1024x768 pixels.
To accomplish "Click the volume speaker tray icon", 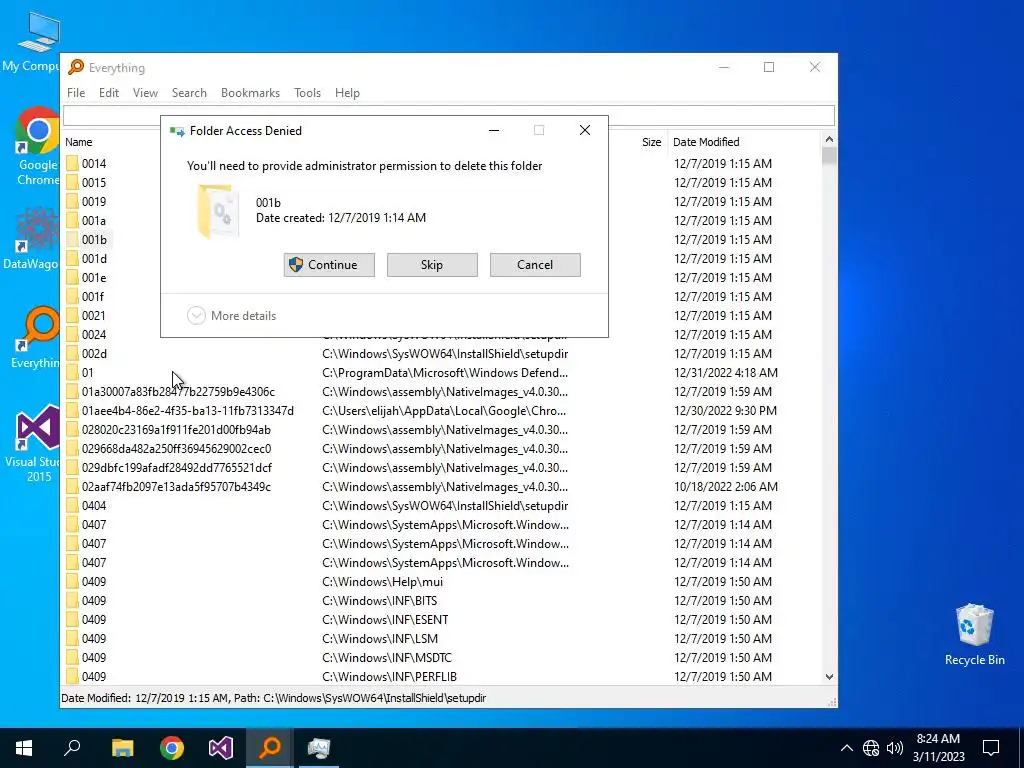I will pyautogui.click(x=895, y=748).
